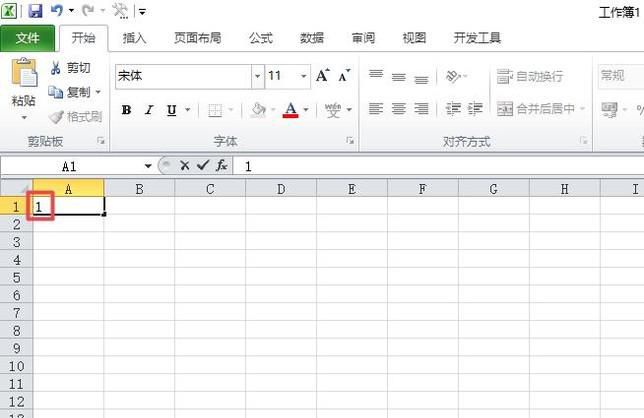Open the undo history dropdown
Screen dimensions: 644x418
click(71, 11)
